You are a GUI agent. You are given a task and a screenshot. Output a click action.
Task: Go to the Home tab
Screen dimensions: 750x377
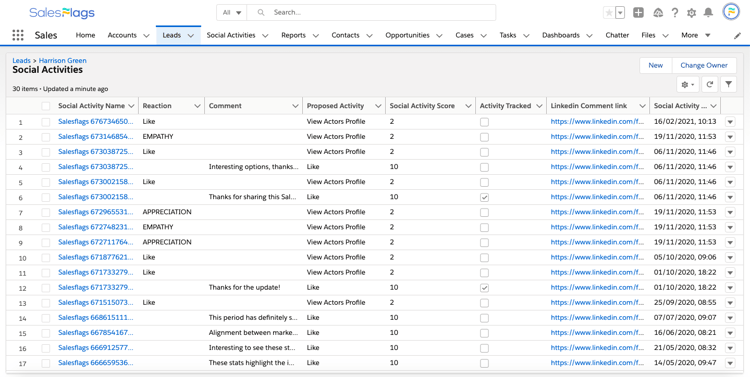(x=85, y=35)
